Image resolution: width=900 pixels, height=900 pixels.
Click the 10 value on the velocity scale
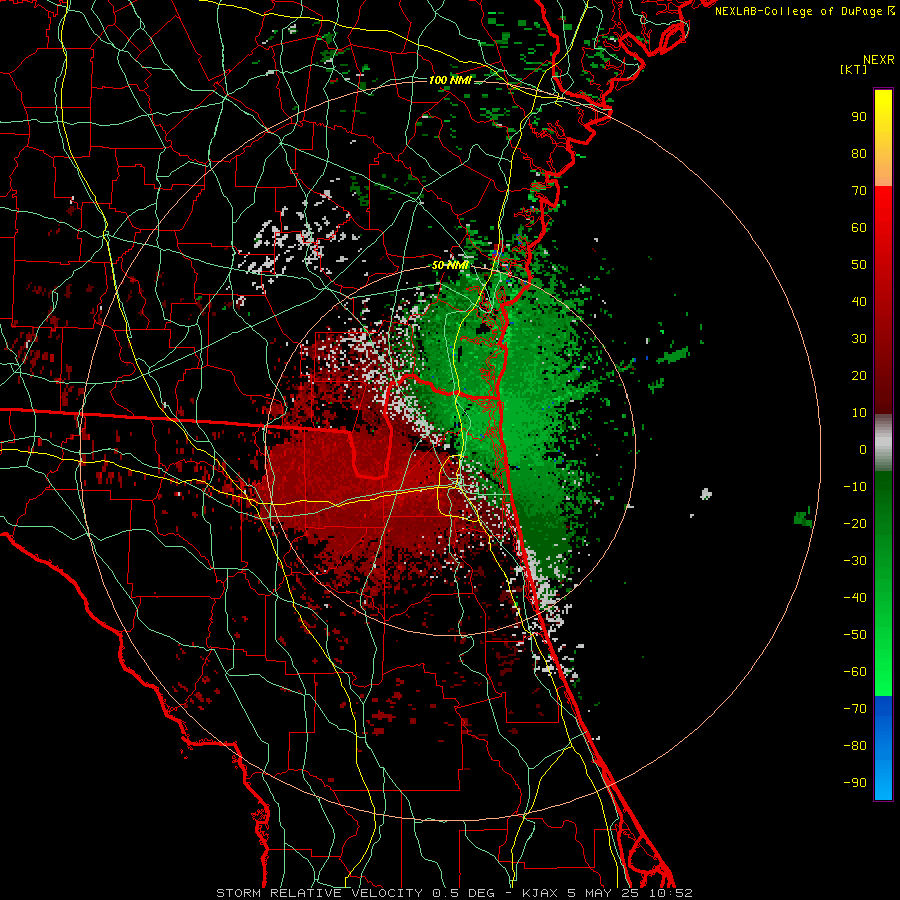coord(859,413)
